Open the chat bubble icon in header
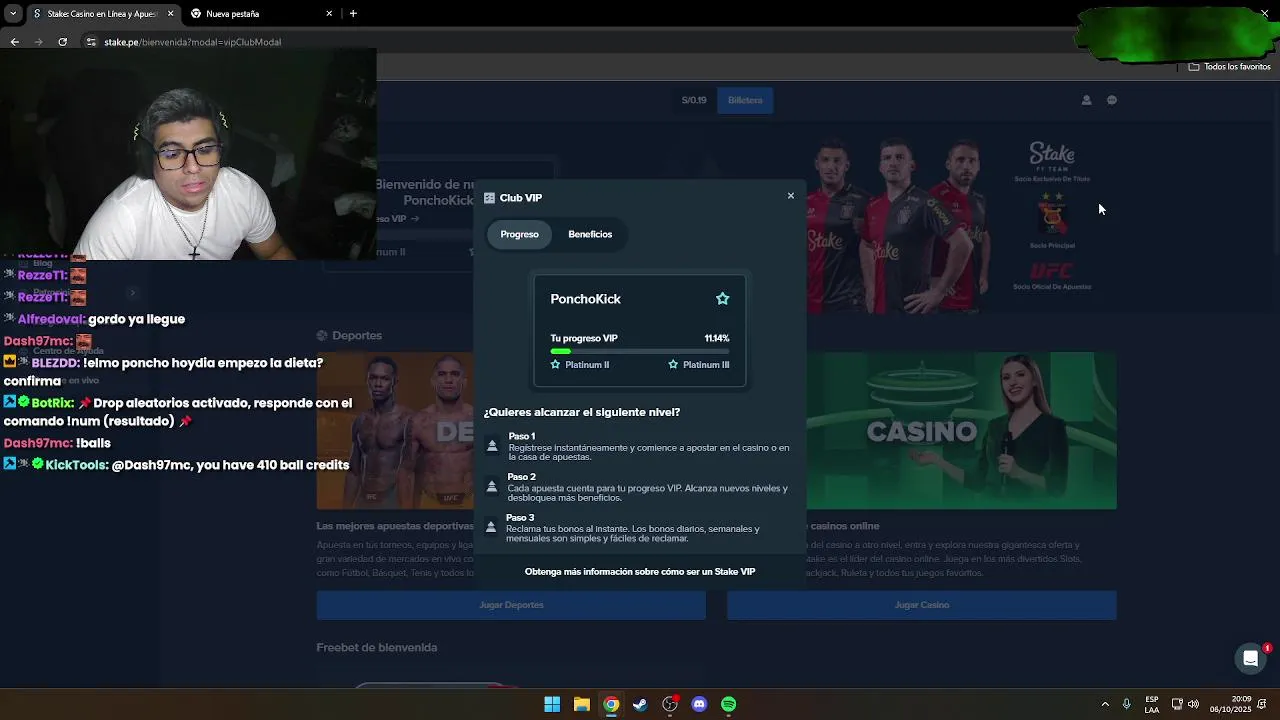This screenshot has width=1280, height=720. 1111,100
